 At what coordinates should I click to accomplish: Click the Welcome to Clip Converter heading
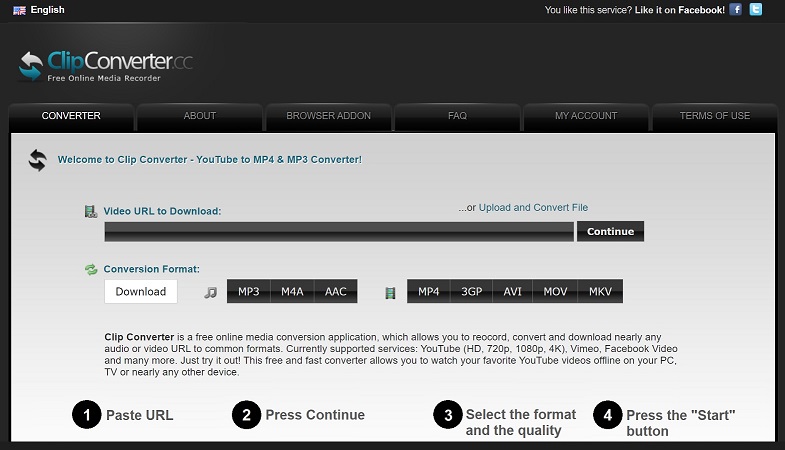(209, 160)
